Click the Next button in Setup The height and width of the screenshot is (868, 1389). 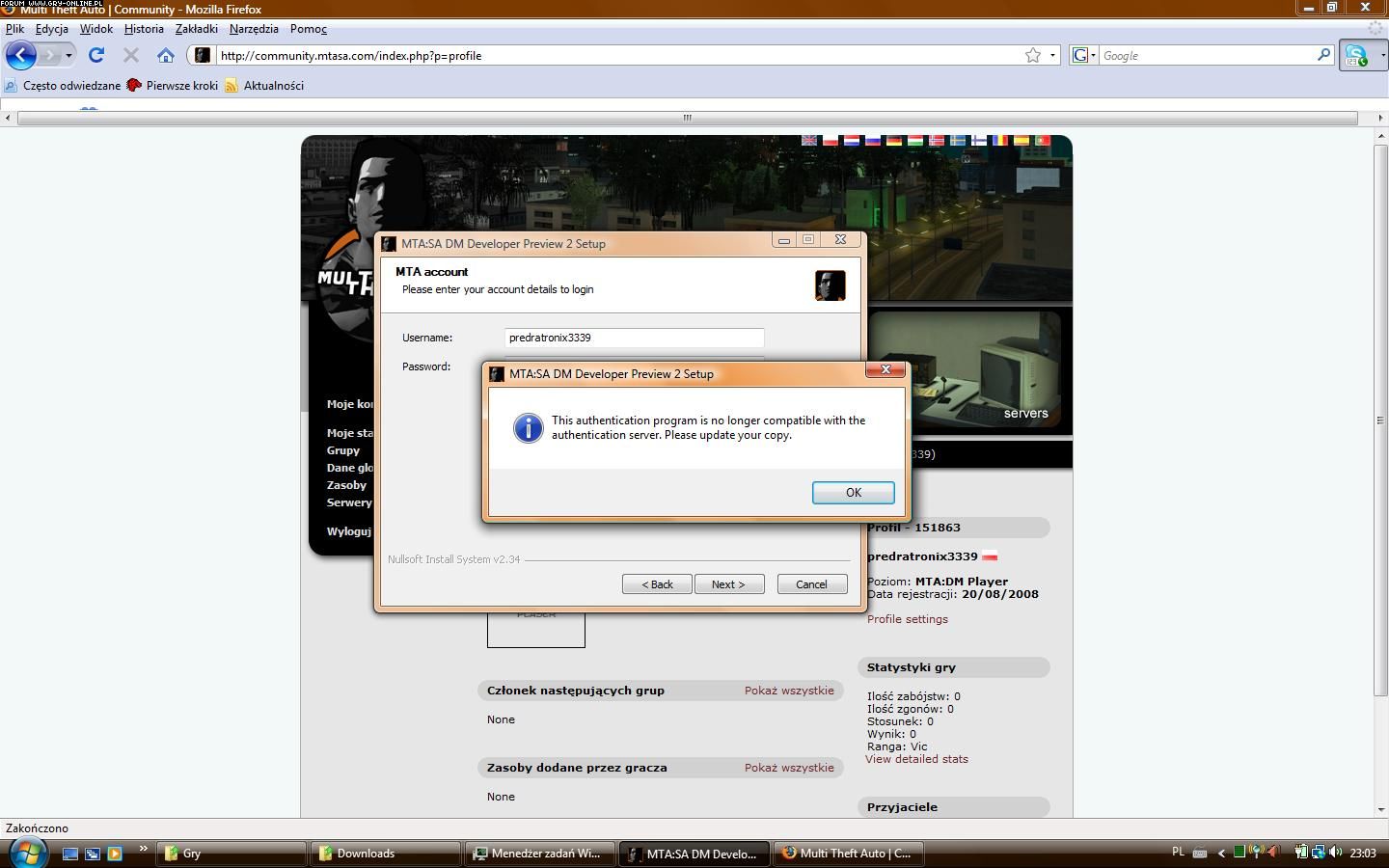point(728,583)
